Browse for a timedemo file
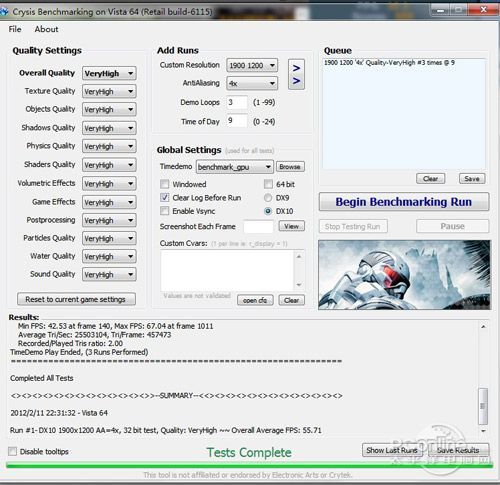The width and height of the screenshot is (500, 485). [290, 167]
